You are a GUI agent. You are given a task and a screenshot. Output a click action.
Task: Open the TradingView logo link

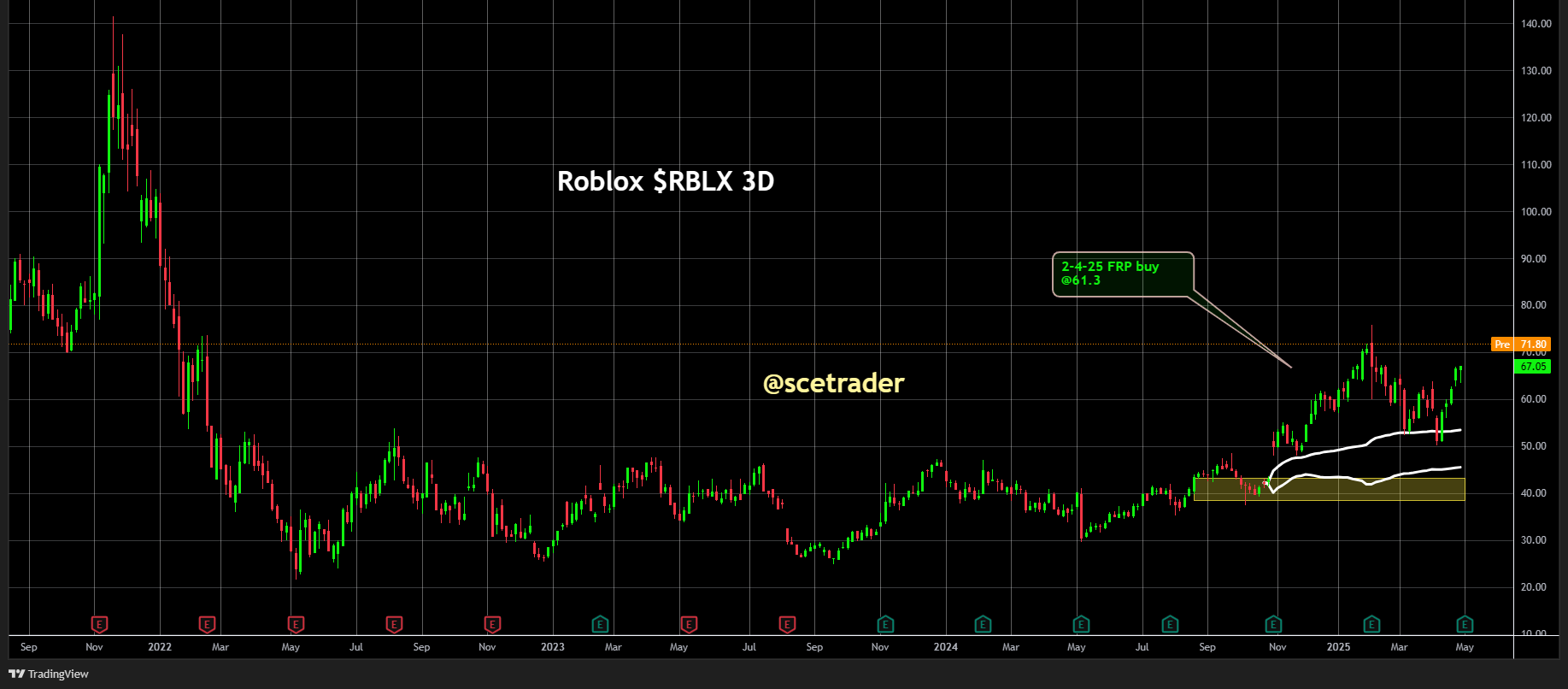pos(49,674)
